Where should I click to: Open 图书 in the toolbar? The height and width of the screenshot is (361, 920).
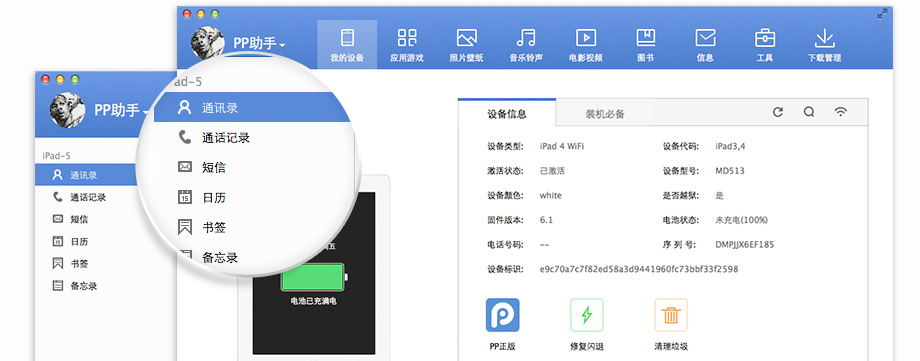[x=645, y=45]
